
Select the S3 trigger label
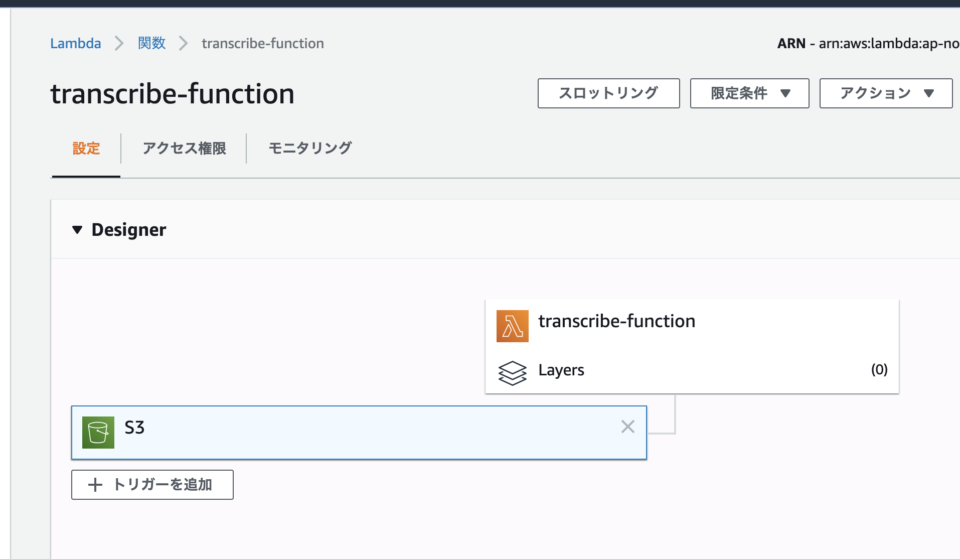click(134, 427)
